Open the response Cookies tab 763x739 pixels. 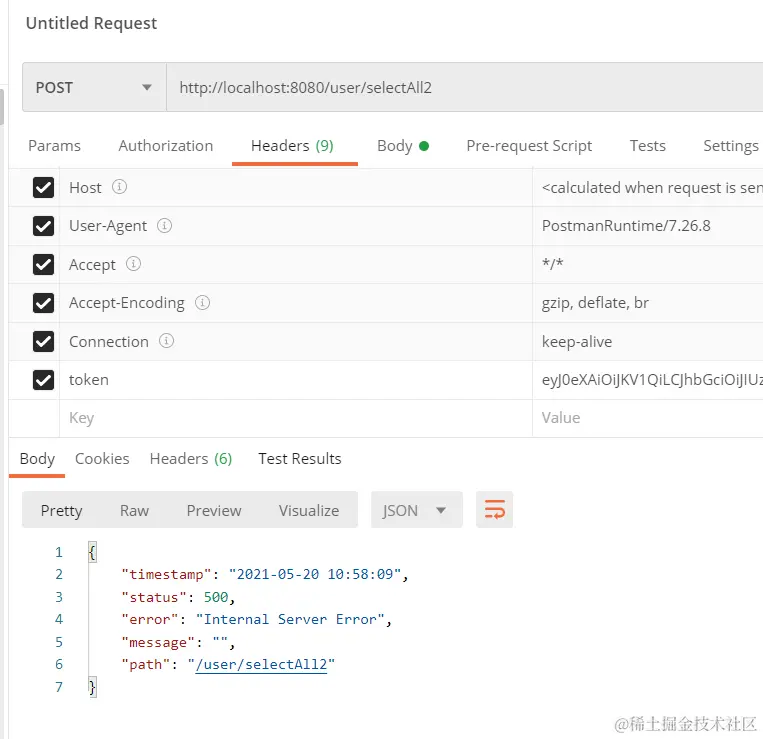[x=102, y=459]
